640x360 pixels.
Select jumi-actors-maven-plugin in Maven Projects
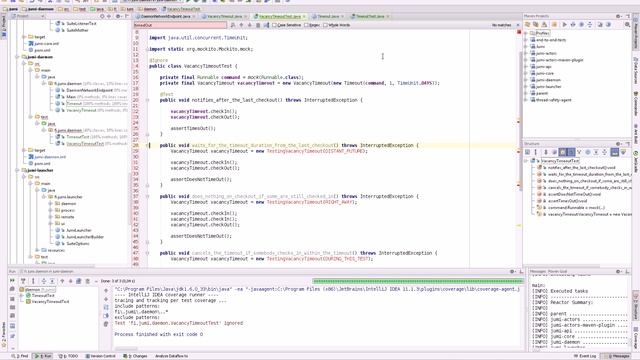(x=560, y=60)
